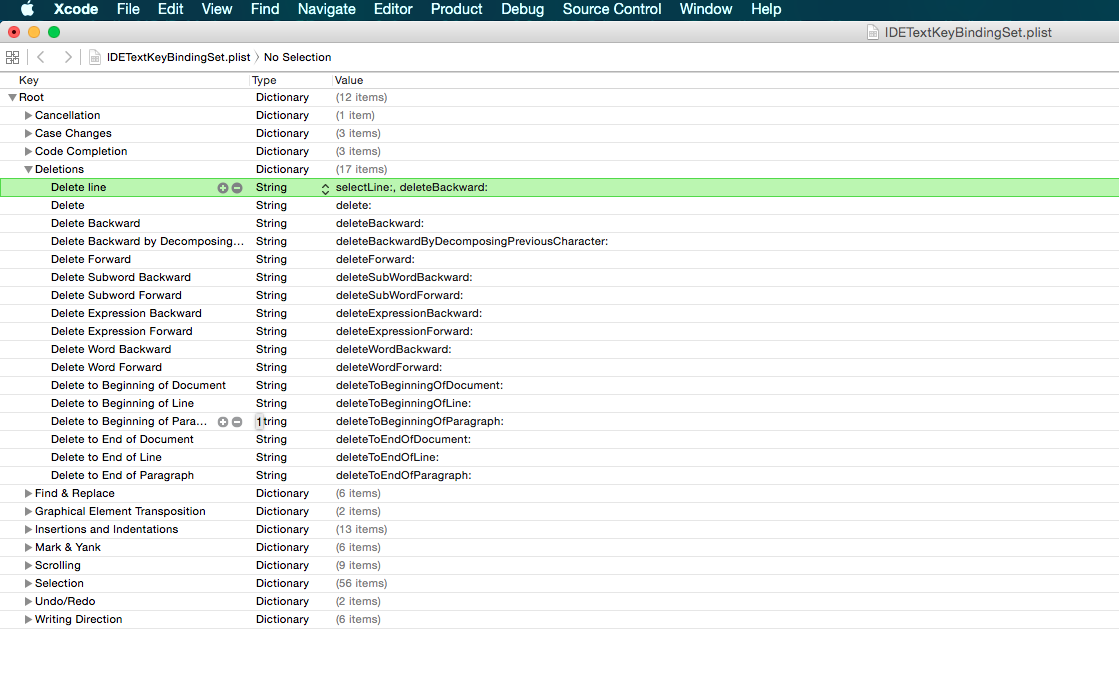1119x694 pixels.
Task: Click '(56 items)' in the Selection row
Action: click(362, 583)
